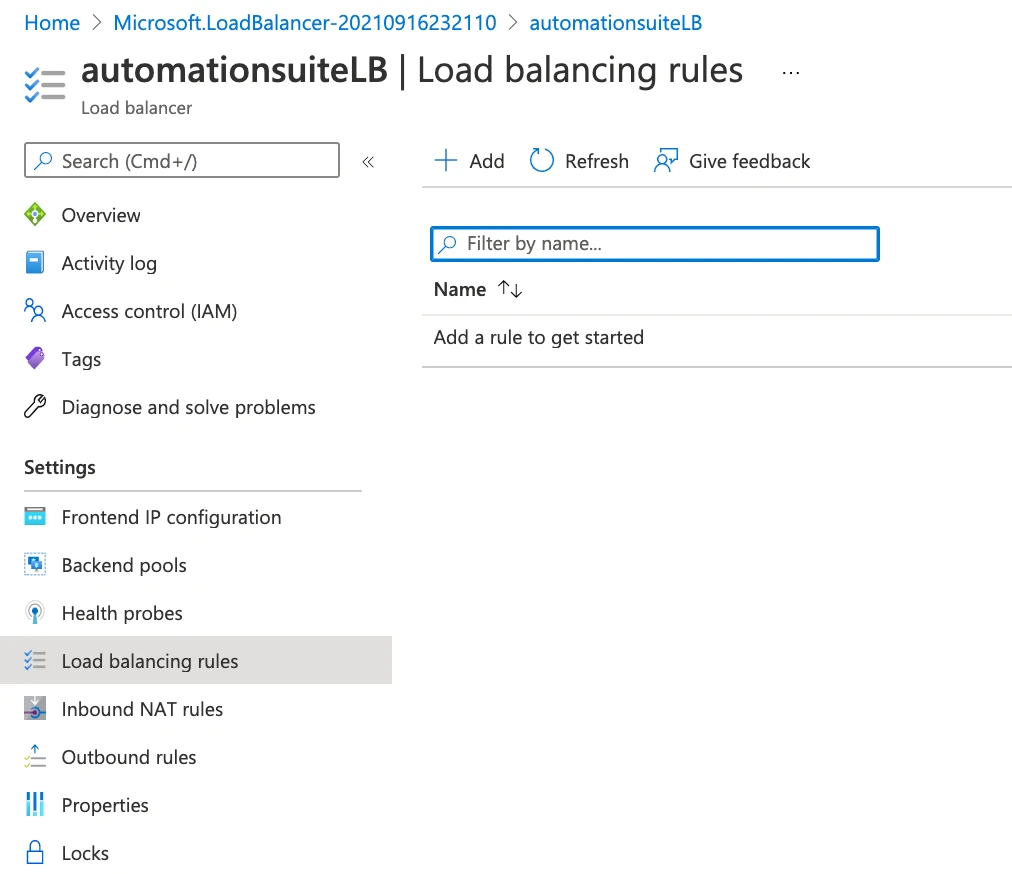1012x874 pixels.
Task: Focus the Search (Cmd+/) field
Action: coord(182,160)
